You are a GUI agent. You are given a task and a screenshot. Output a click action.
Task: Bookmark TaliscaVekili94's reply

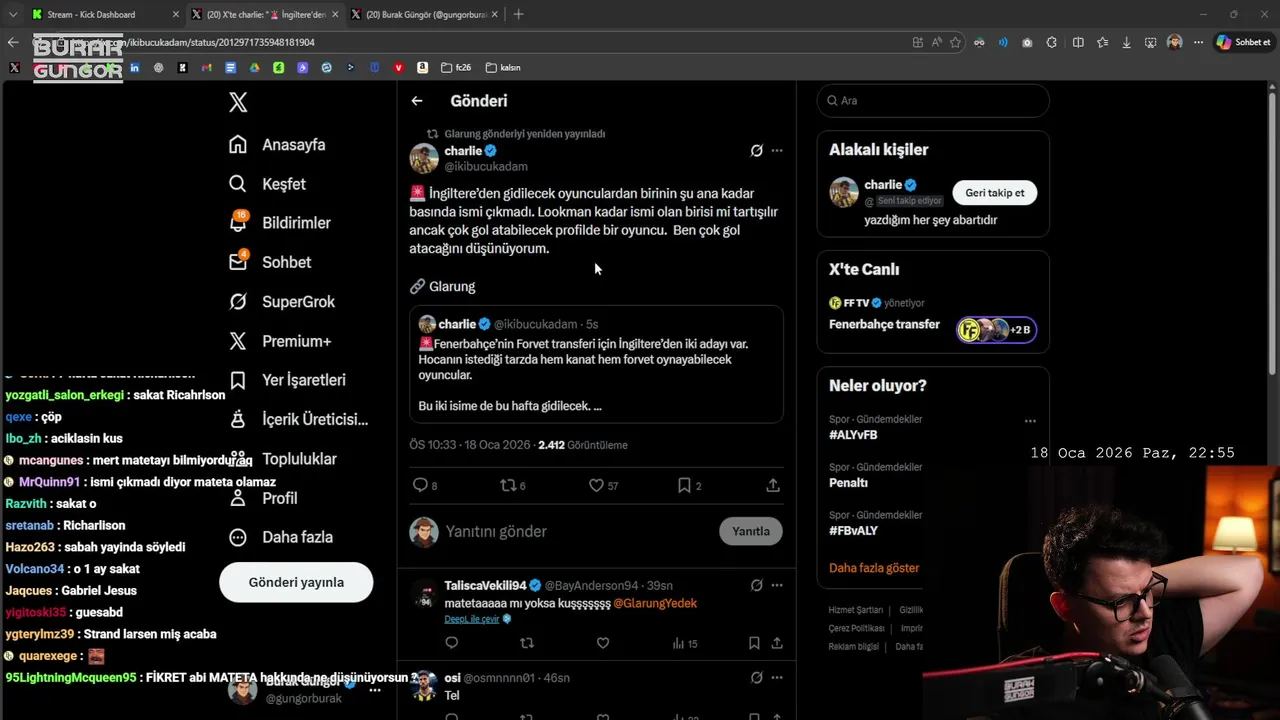coord(754,643)
